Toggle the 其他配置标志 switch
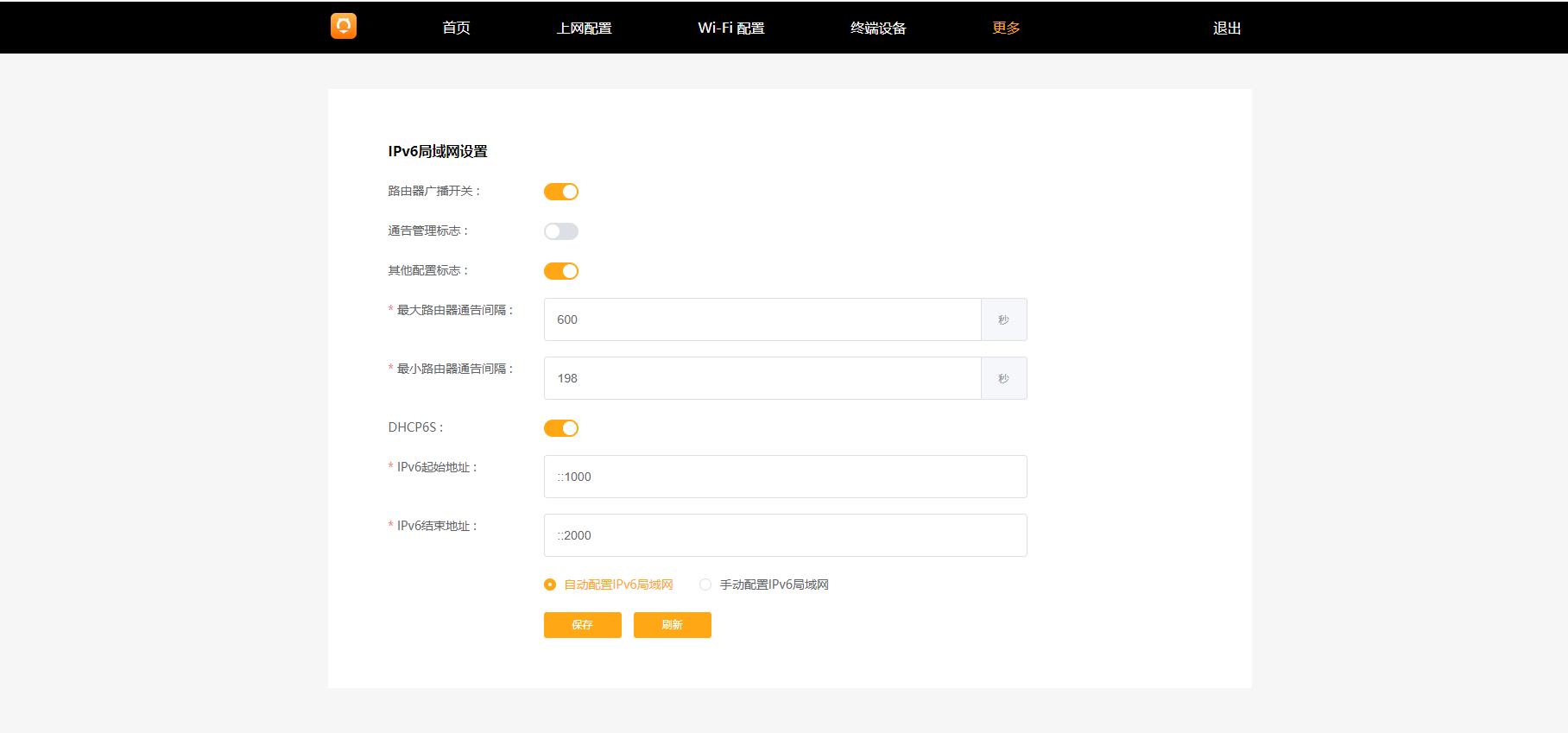The width and height of the screenshot is (1568, 733). tap(561, 271)
